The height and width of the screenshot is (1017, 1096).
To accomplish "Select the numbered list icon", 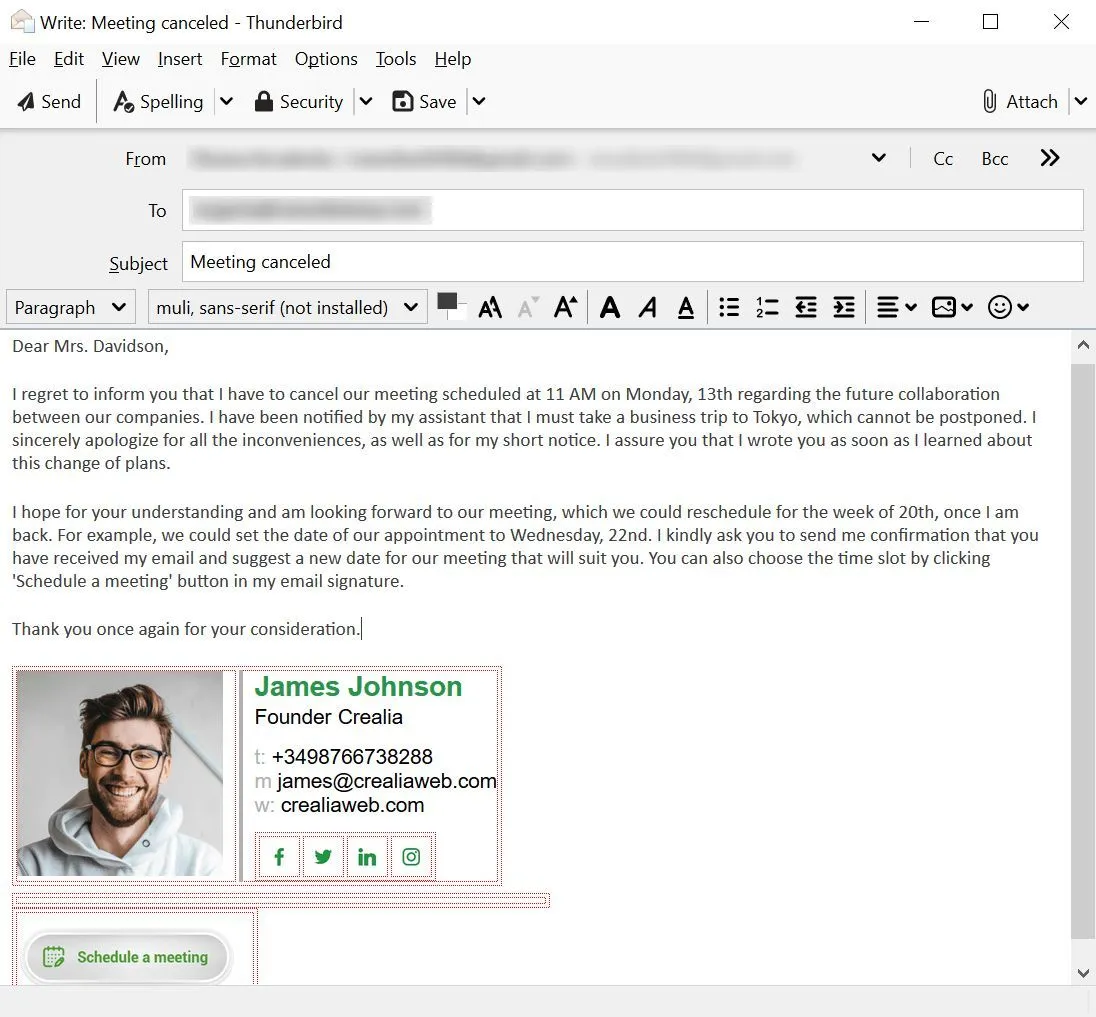I will pyautogui.click(x=767, y=307).
